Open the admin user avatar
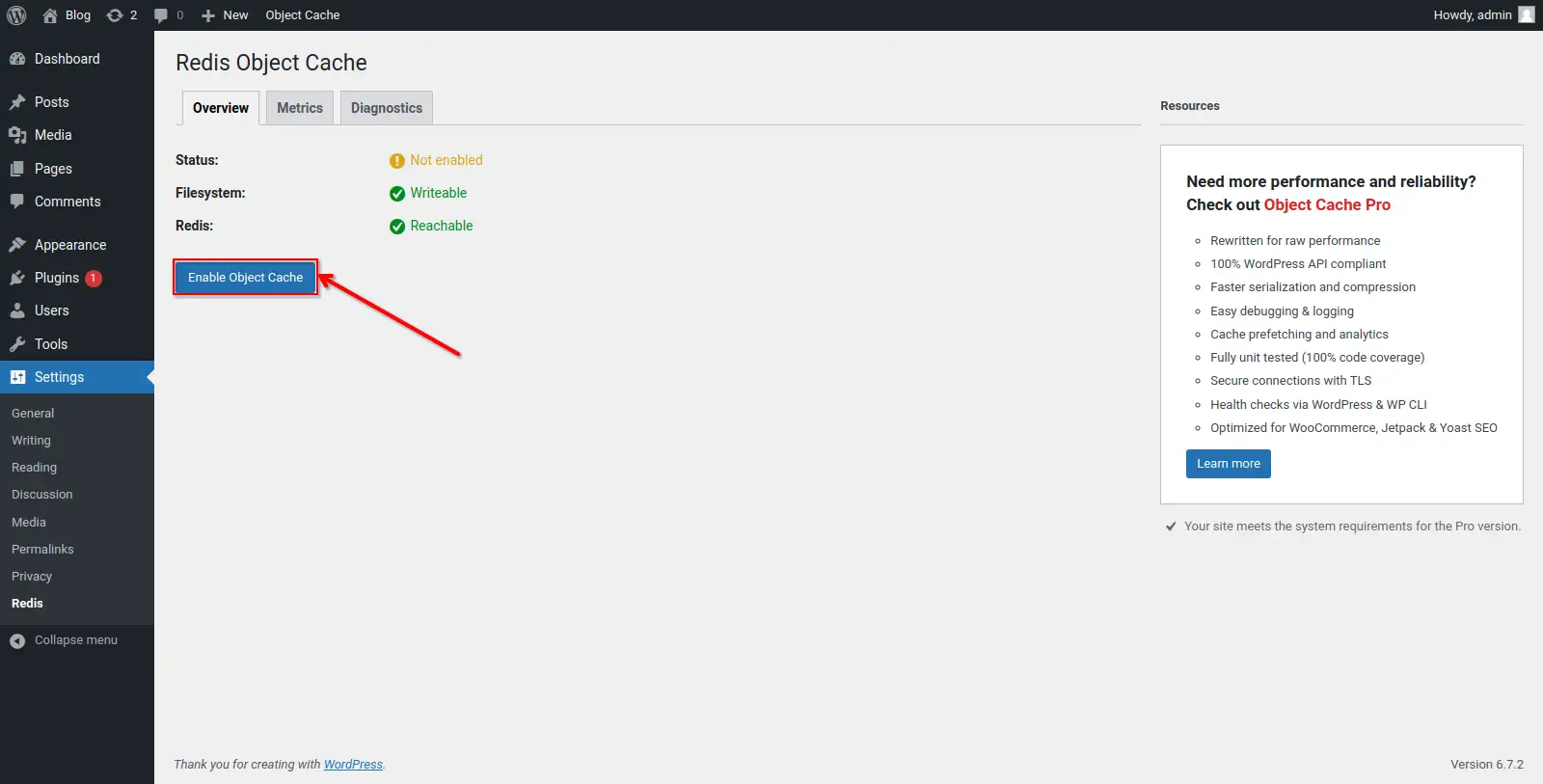This screenshot has height=784, width=1543. click(x=1526, y=14)
